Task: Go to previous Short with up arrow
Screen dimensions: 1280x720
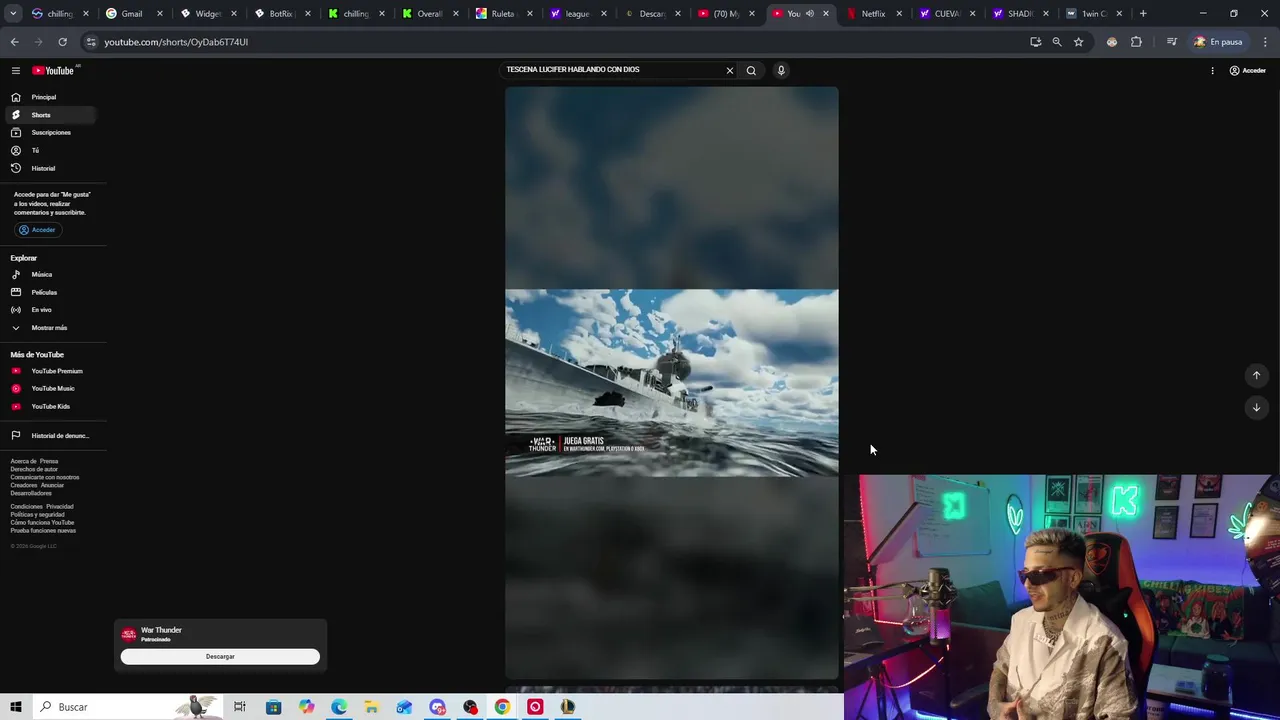Action: (1256, 375)
